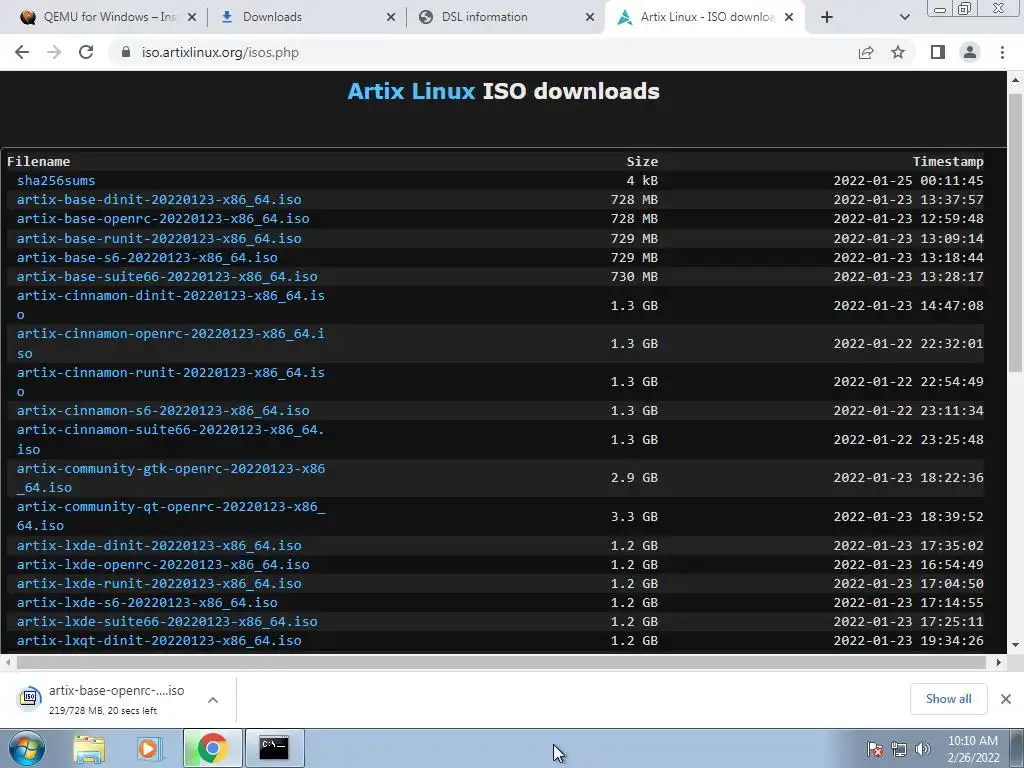1024x768 pixels.
Task: Go back to the previous page
Action: point(22,52)
